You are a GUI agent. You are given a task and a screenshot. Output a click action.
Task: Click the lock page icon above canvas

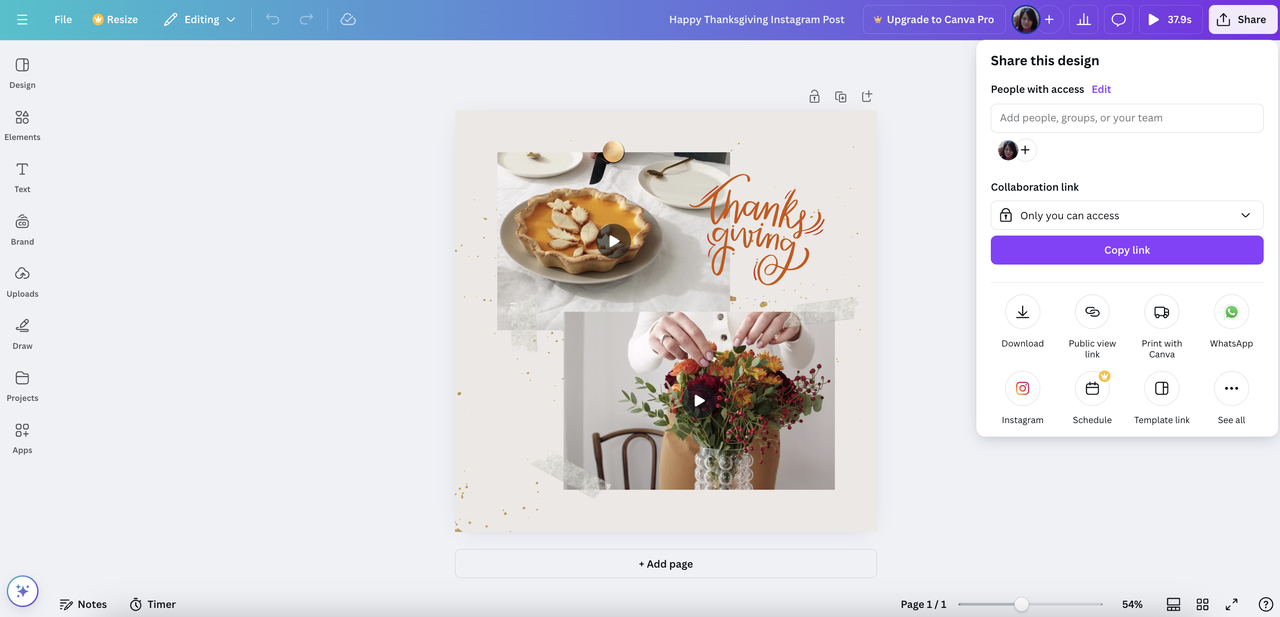pos(814,96)
